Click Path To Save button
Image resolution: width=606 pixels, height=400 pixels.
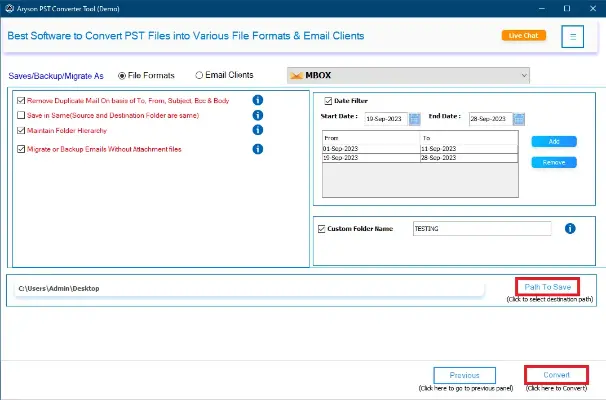click(548, 287)
